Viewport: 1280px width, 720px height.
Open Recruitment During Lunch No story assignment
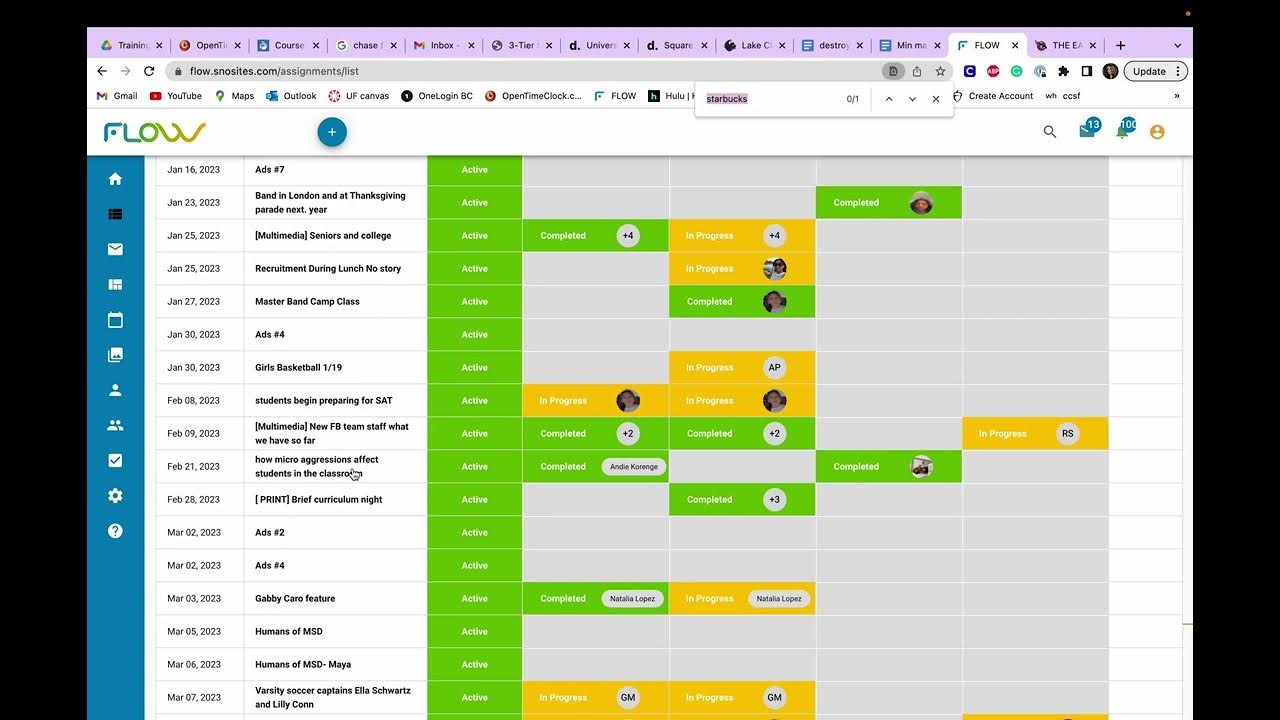328,269
